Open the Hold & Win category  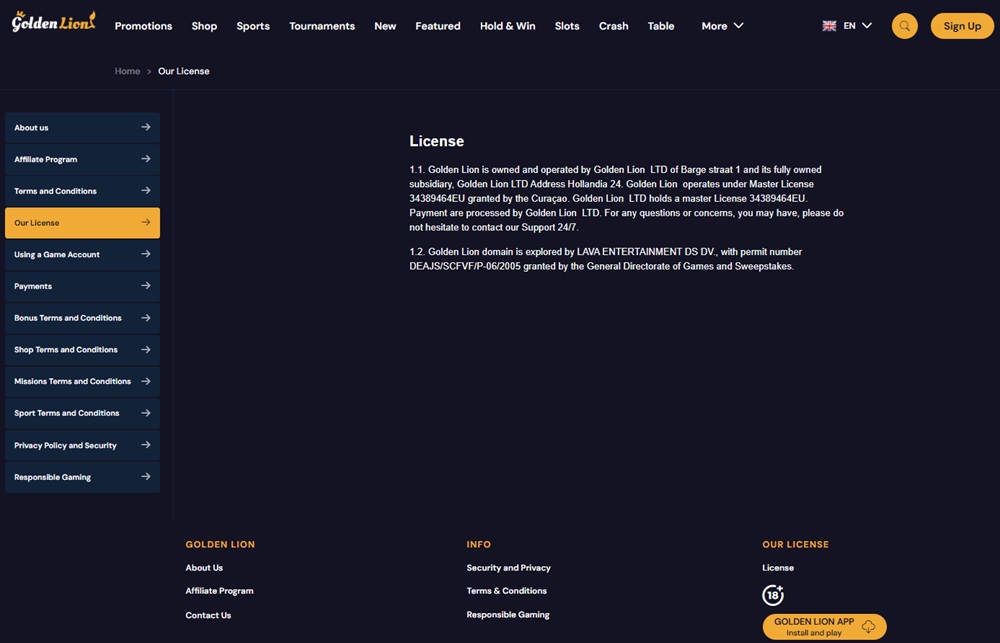(x=508, y=26)
